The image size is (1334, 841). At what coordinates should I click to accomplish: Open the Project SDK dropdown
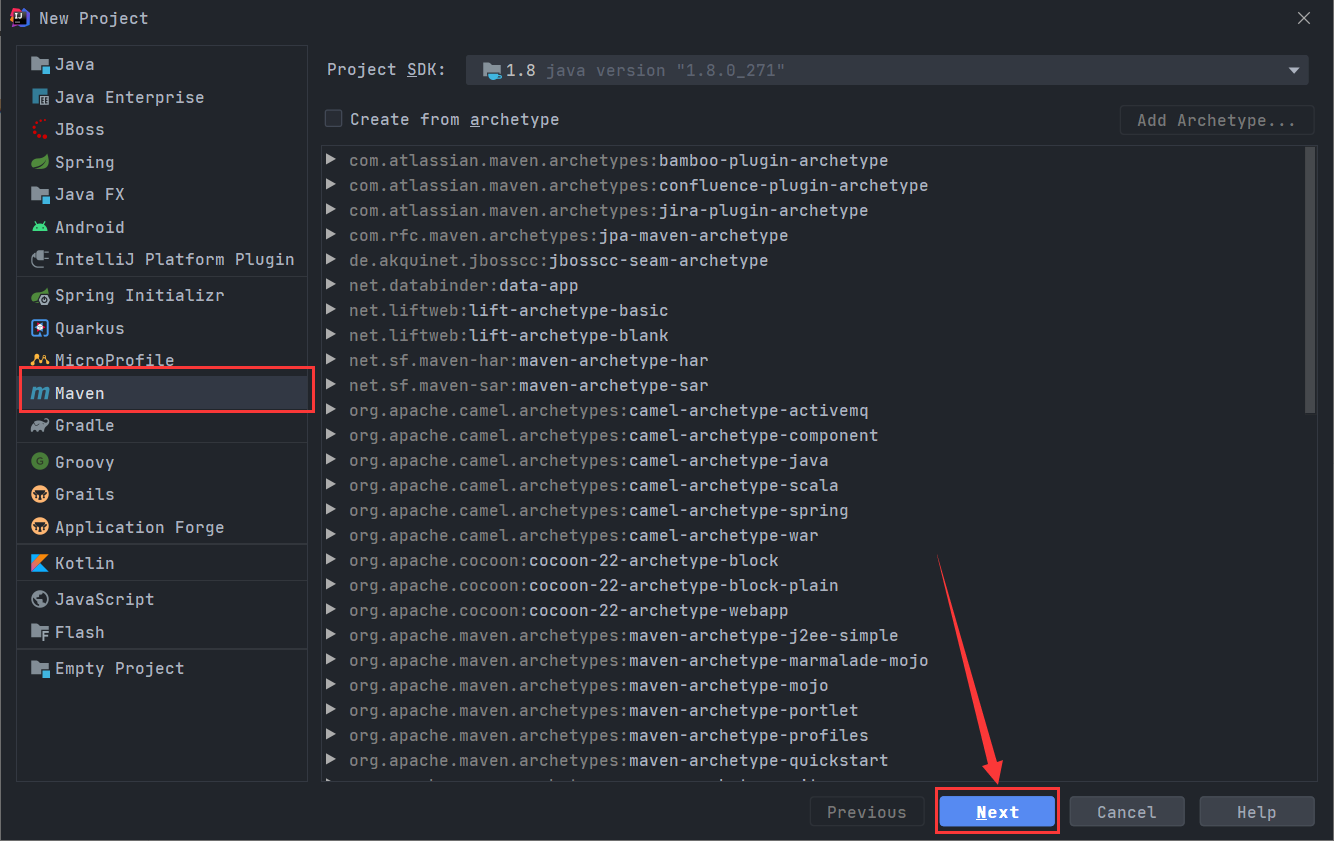(887, 70)
